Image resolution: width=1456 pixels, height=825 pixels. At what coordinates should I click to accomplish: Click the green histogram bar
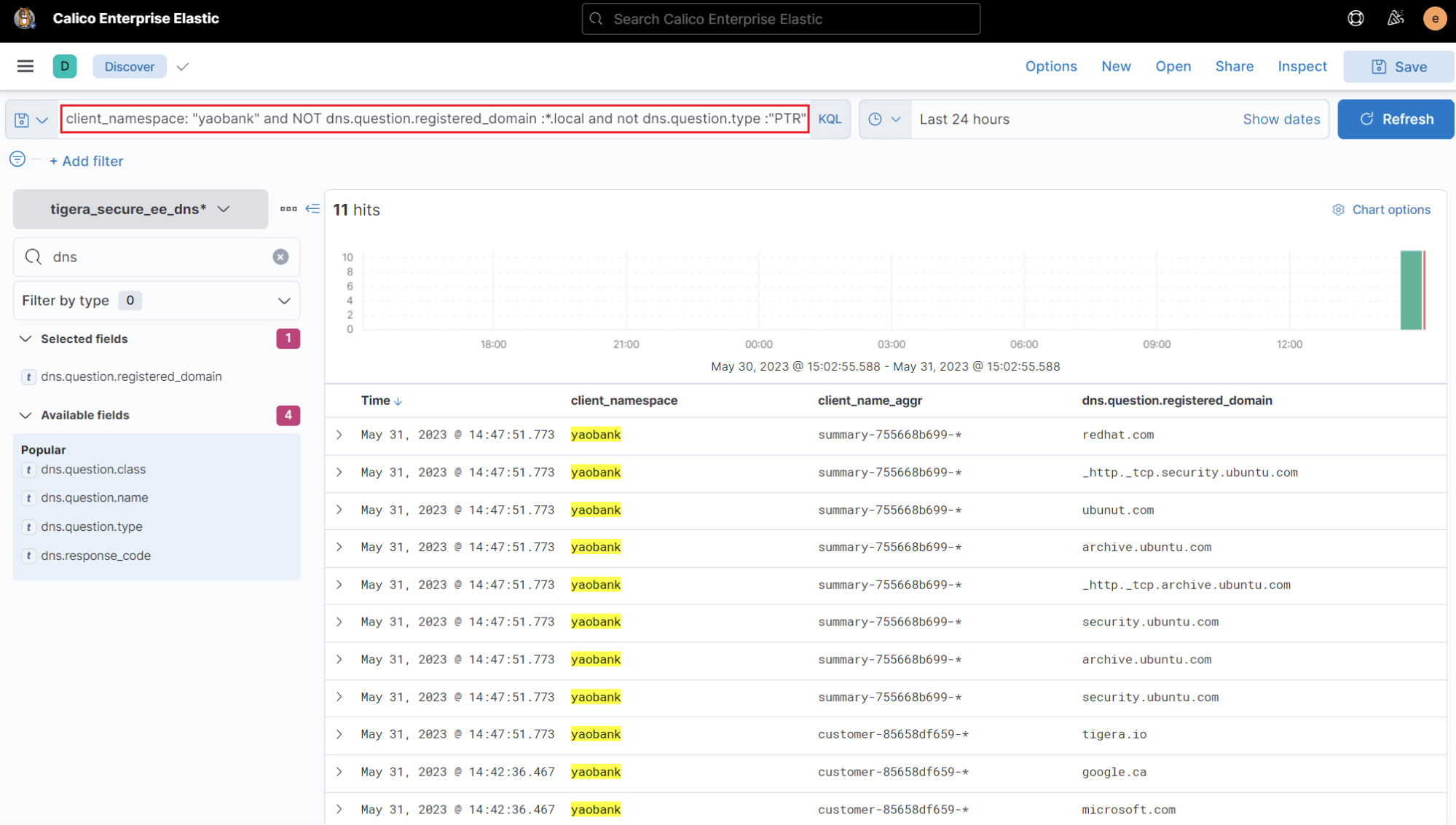1411,290
